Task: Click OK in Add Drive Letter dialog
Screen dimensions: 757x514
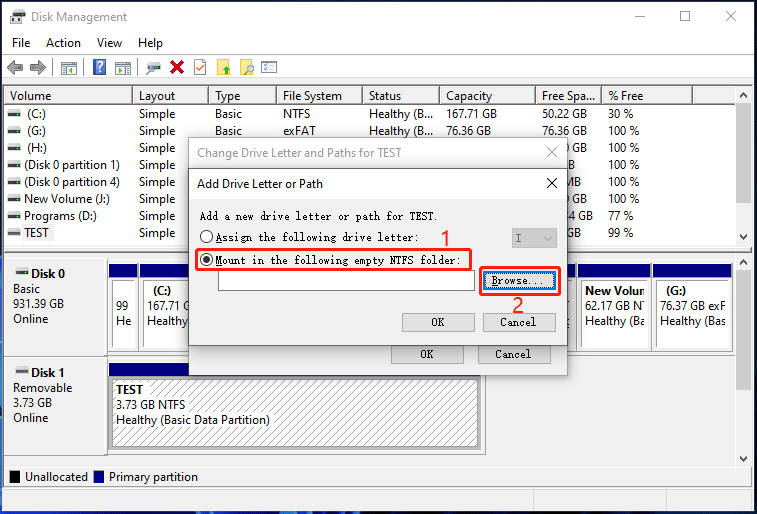Action: pos(438,322)
